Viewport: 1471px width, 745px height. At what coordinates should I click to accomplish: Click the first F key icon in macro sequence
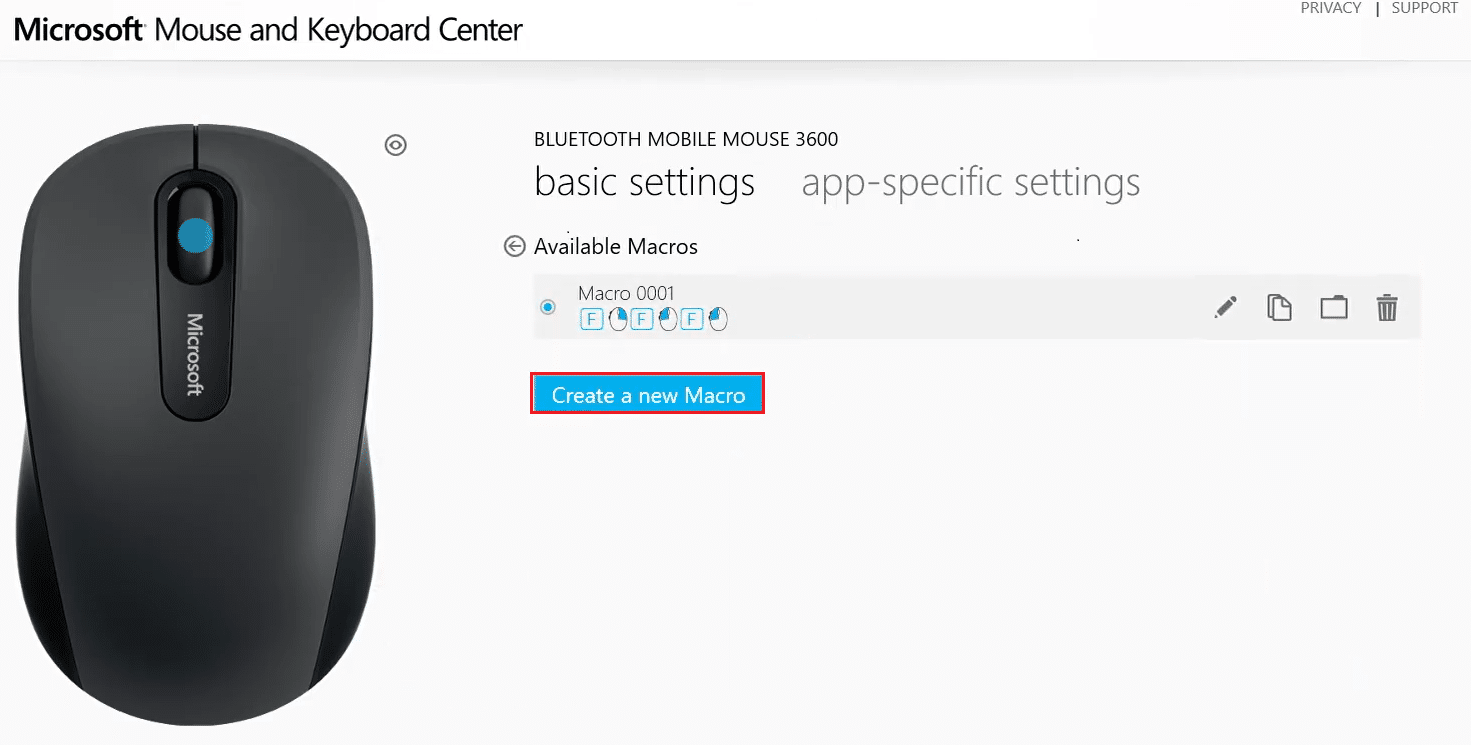coord(592,319)
